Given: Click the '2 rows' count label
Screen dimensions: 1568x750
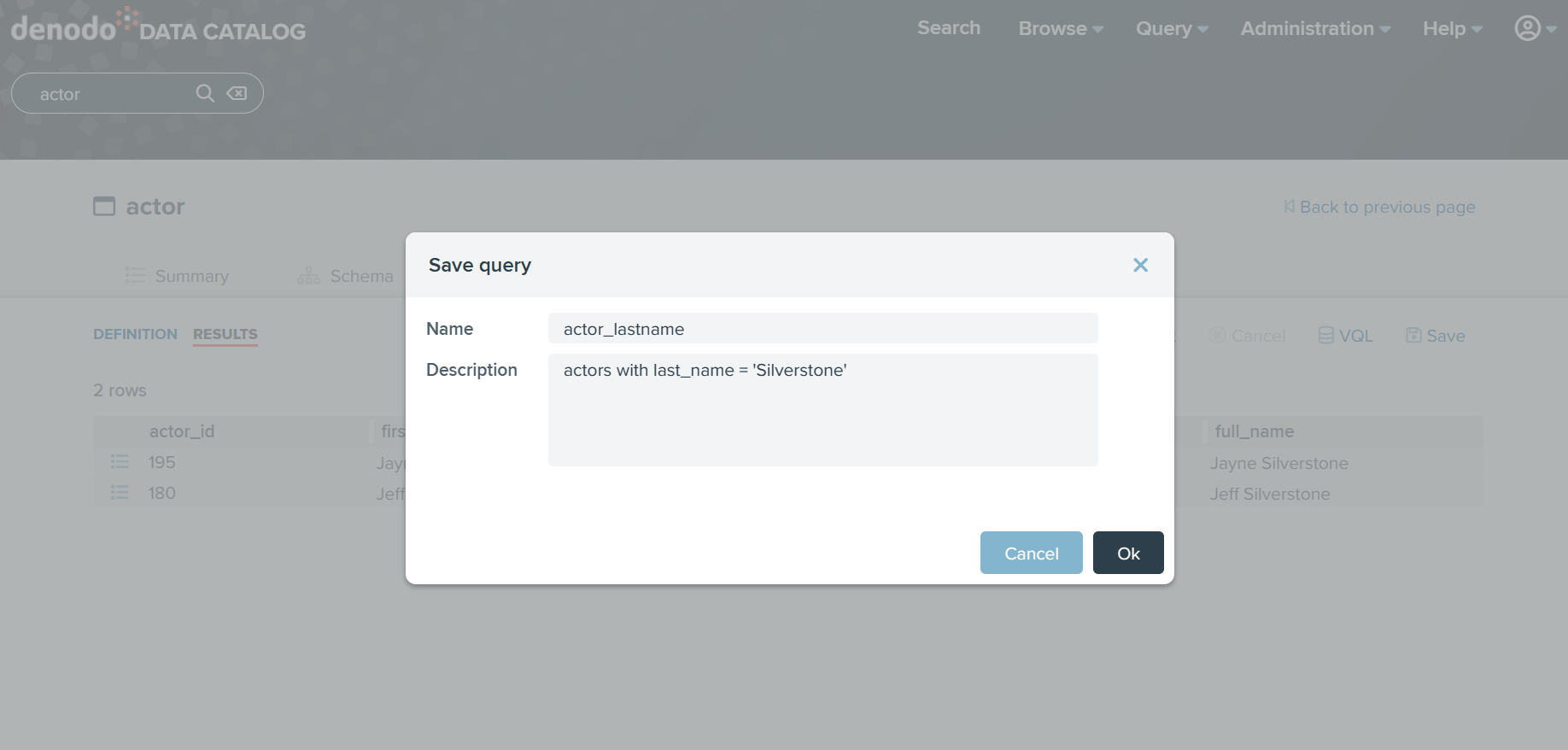Looking at the screenshot, I should [x=120, y=390].
